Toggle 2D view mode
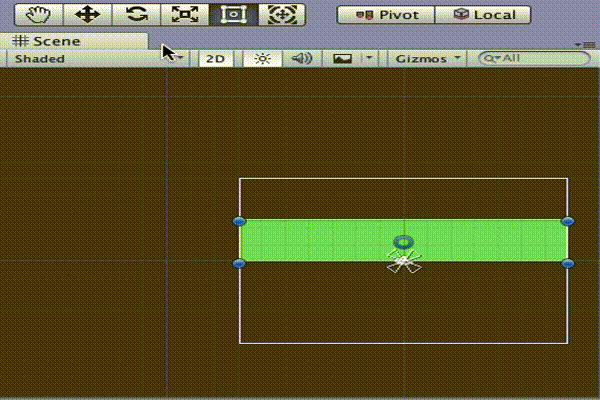600x400 pixels. [215, 59]
